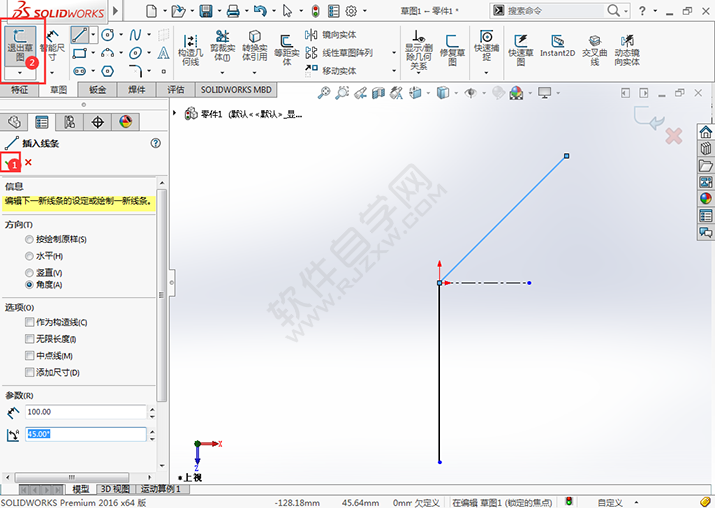Image resolution: width=715 pixels, height=508 pixels.
Task: Select the Sketch Fillet tool
Action: 135,71
